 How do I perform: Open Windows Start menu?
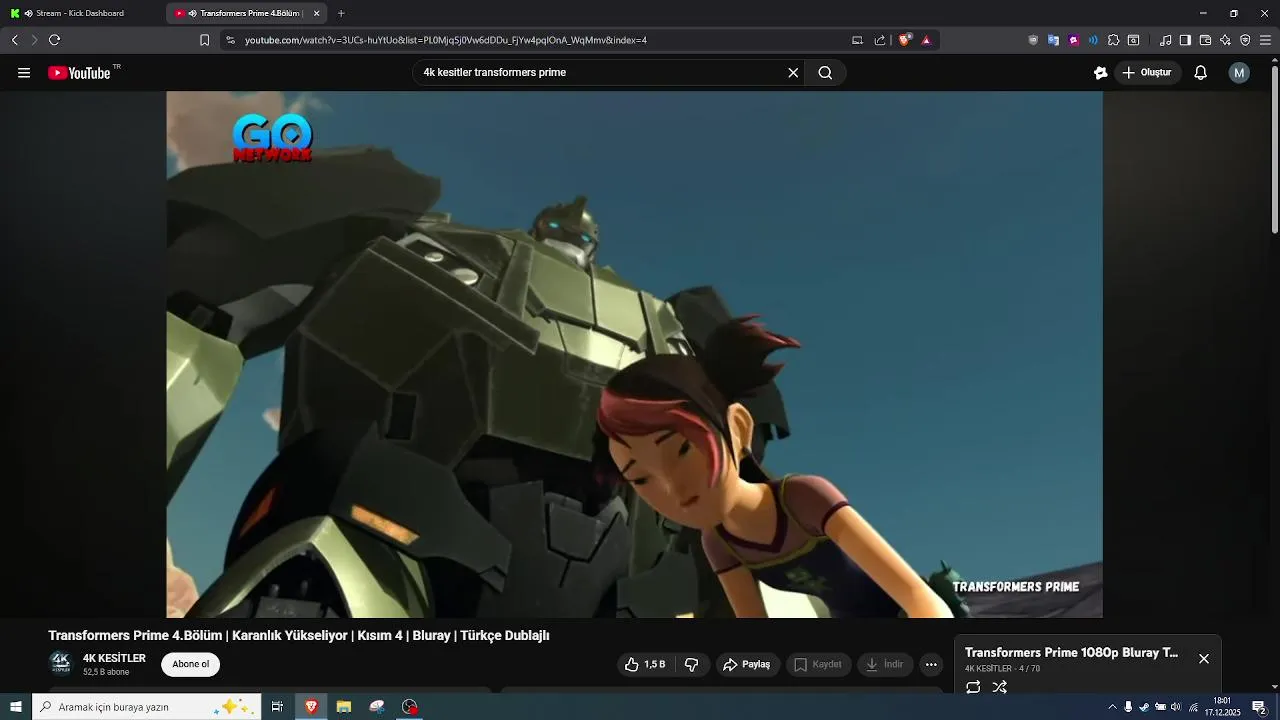(x=15, y=707)
